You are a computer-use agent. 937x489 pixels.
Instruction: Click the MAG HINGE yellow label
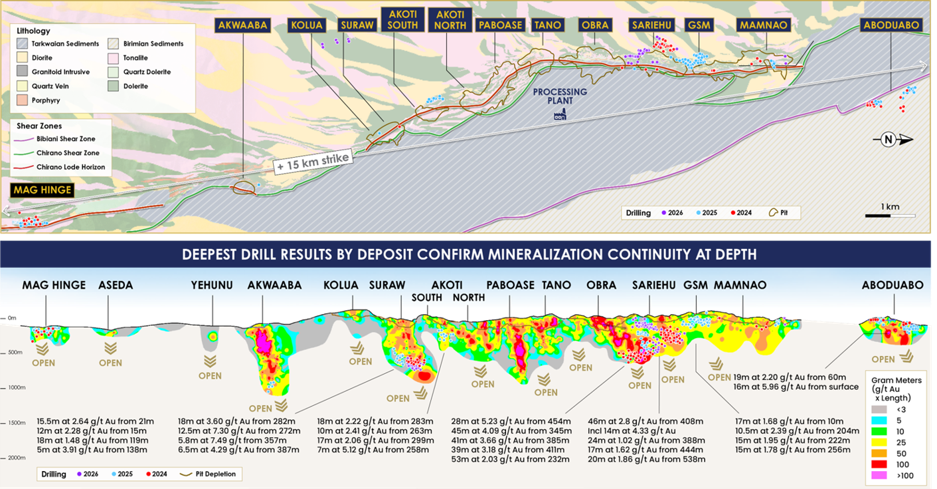click(x=42, y=190)
